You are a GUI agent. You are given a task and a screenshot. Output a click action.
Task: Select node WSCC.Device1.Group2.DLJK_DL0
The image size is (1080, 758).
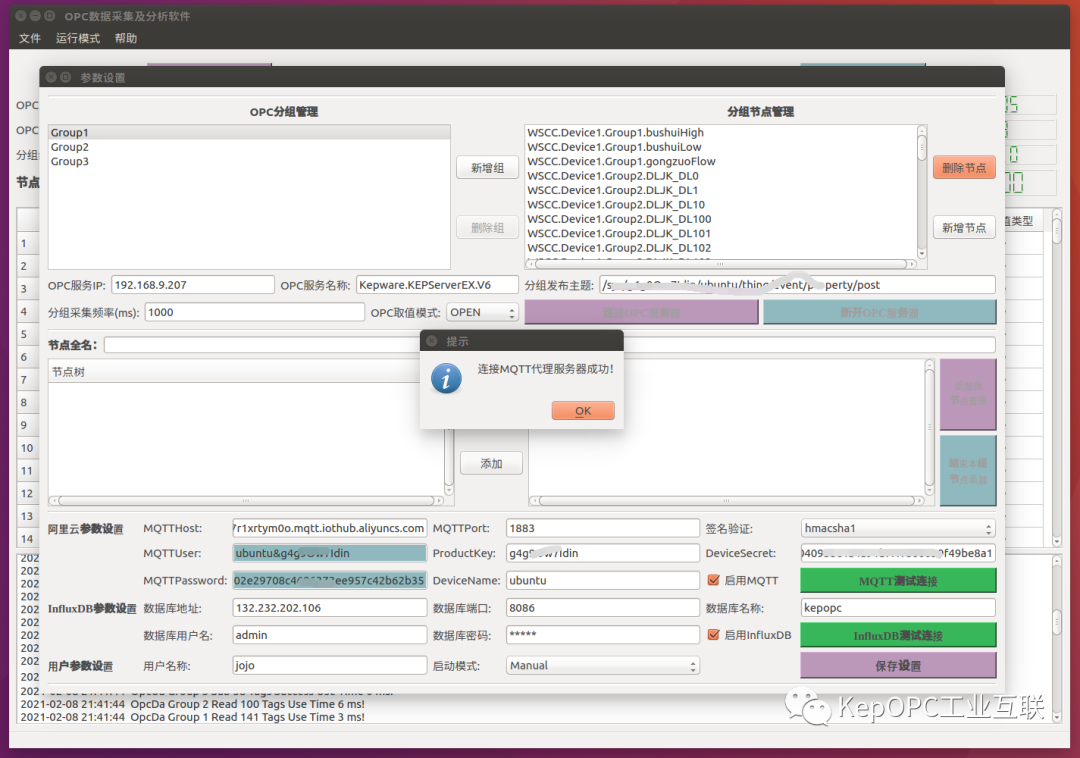pos(721,176)
